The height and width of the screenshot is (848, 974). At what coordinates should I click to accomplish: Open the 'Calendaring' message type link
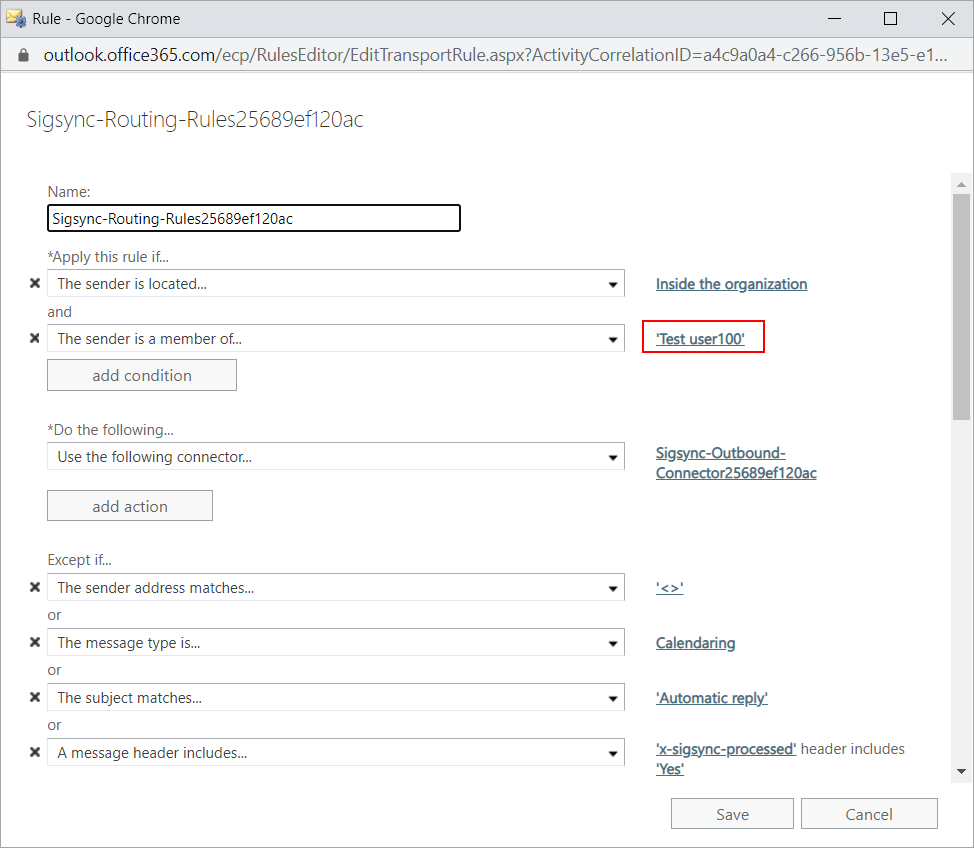click(x=695, y=643)
